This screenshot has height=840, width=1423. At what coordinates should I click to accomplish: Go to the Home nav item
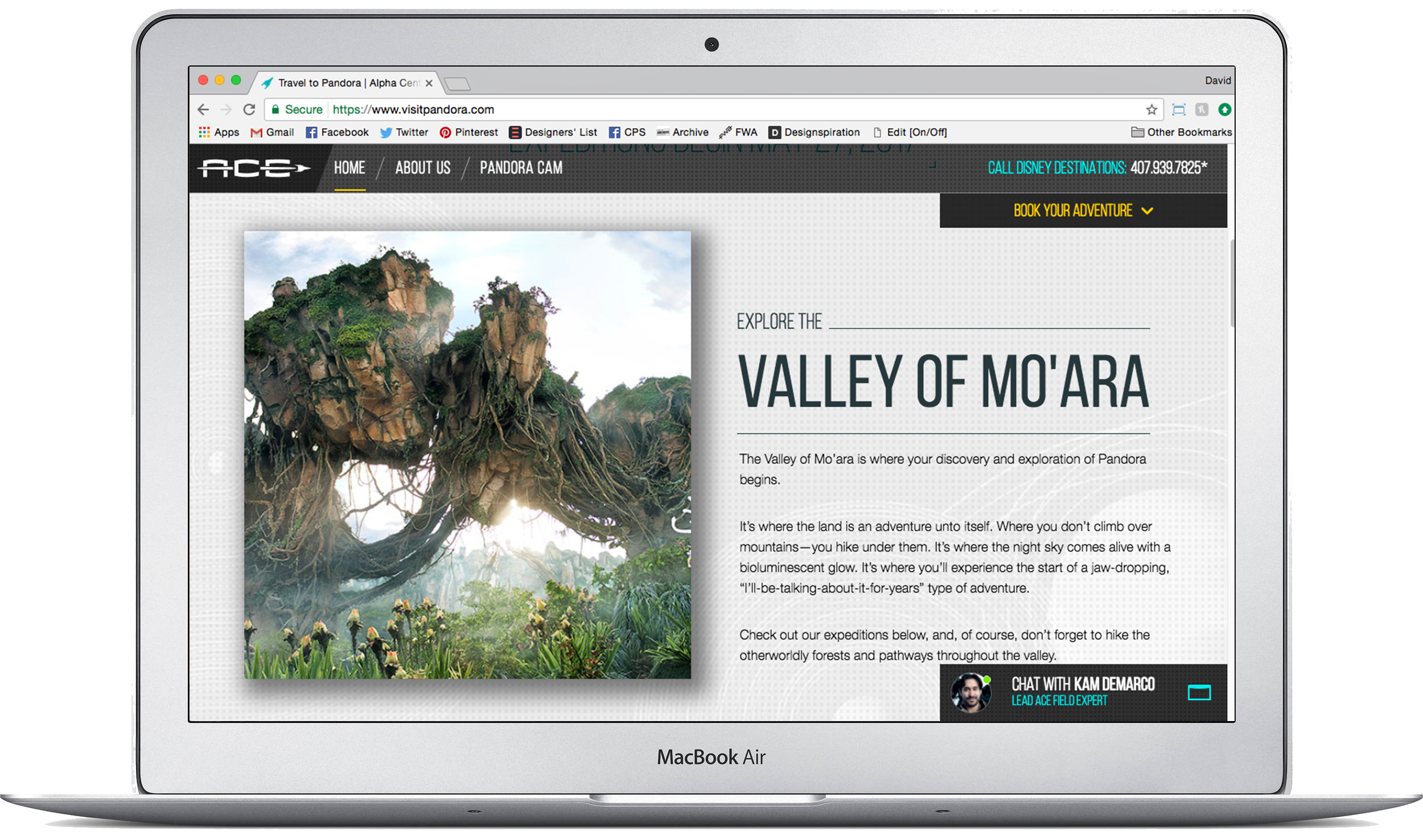coord(349,168)
